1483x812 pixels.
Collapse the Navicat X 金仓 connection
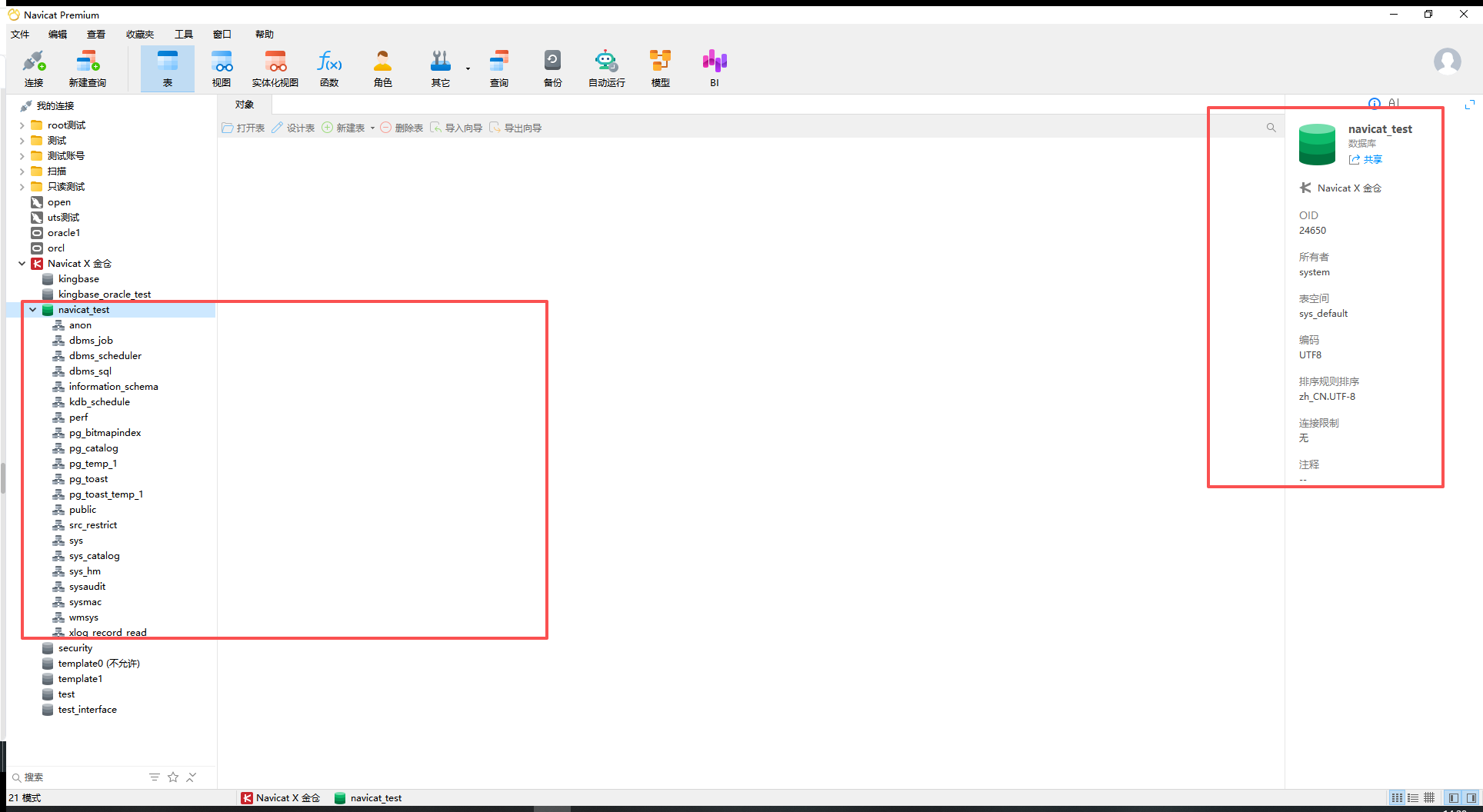point(22,264)
